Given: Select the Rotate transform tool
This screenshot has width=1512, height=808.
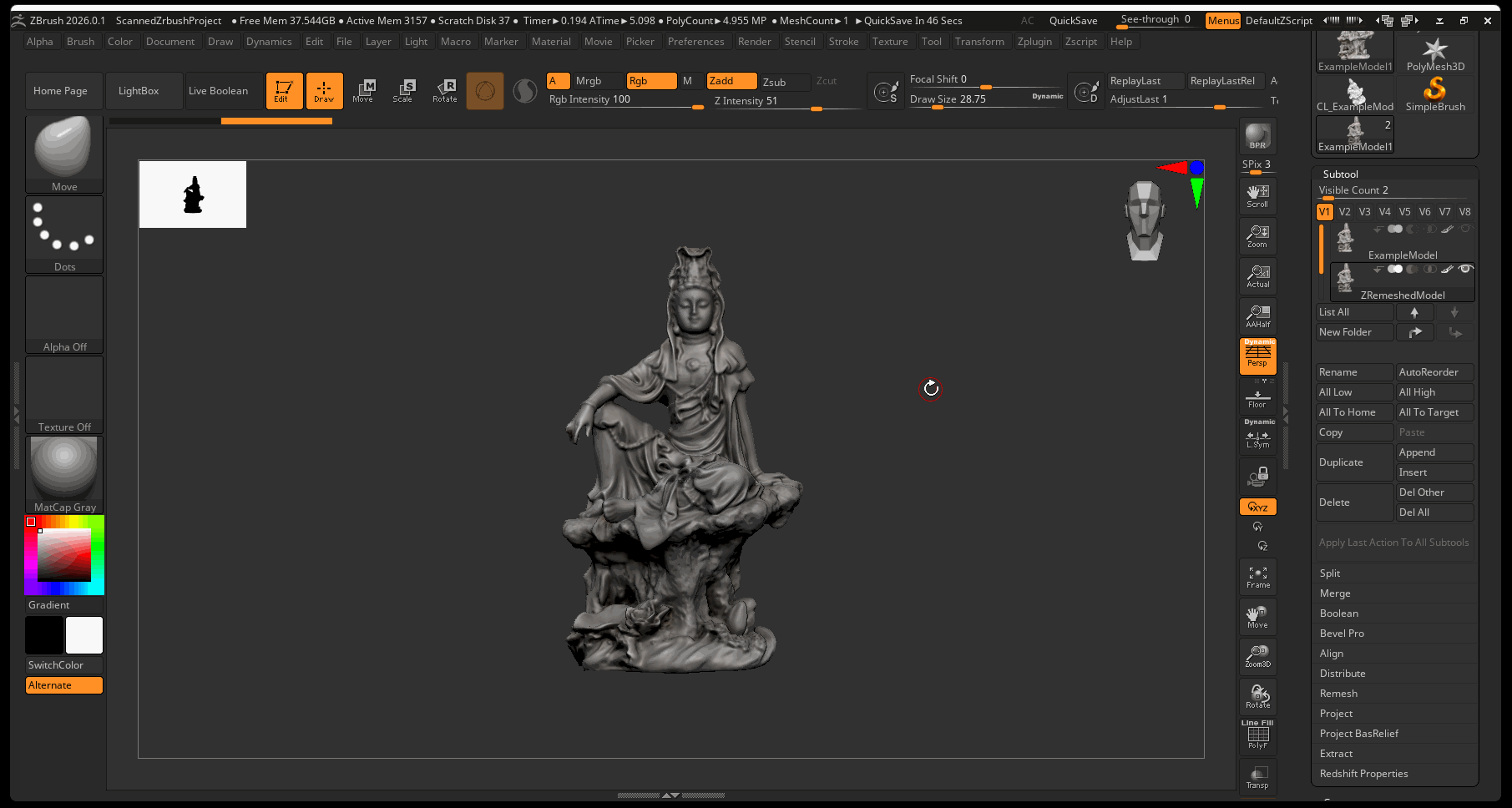Looking at the screenshot, I should click(x=444, y=90).
